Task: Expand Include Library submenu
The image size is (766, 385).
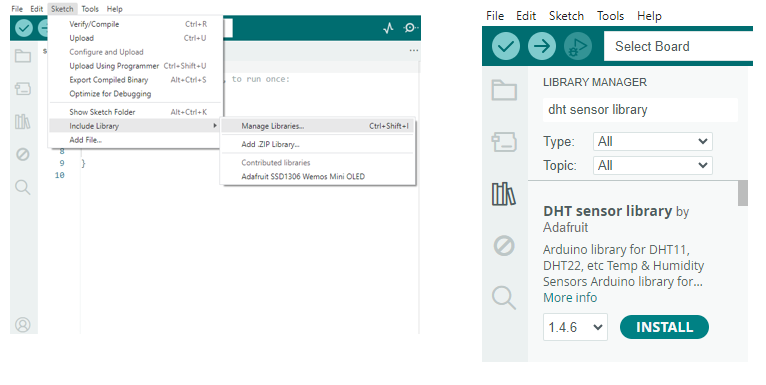Action: click(135, 126)
